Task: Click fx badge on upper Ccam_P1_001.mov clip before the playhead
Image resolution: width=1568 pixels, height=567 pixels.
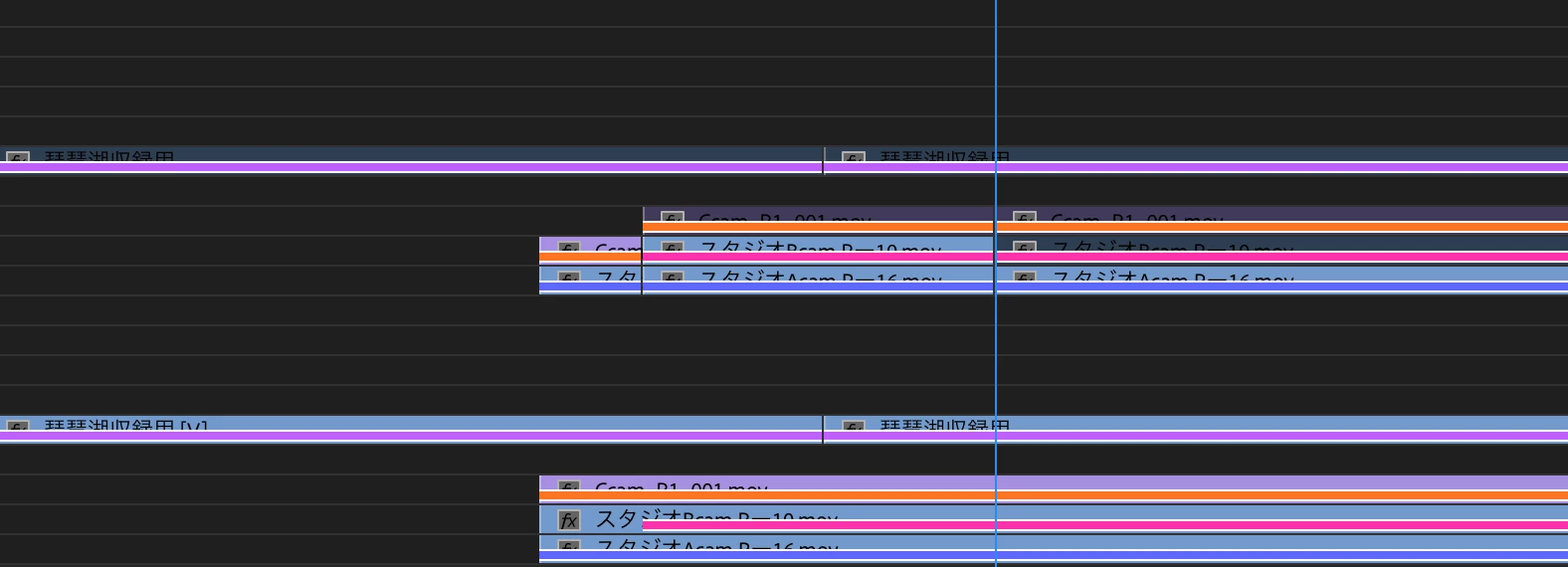Action: click(673, 217)
